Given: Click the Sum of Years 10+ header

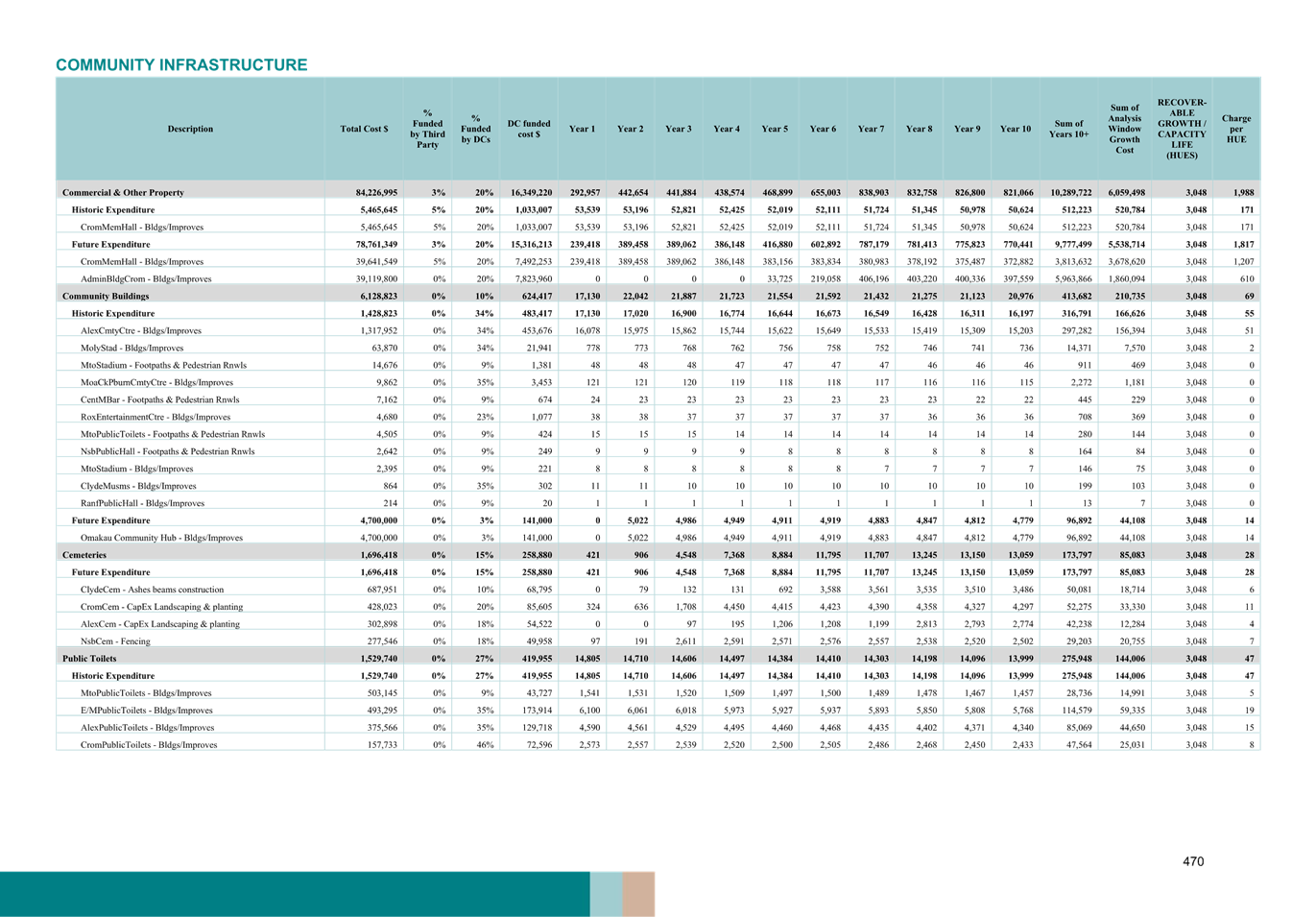Looking at the screenshot, I should pos(1067,128).
